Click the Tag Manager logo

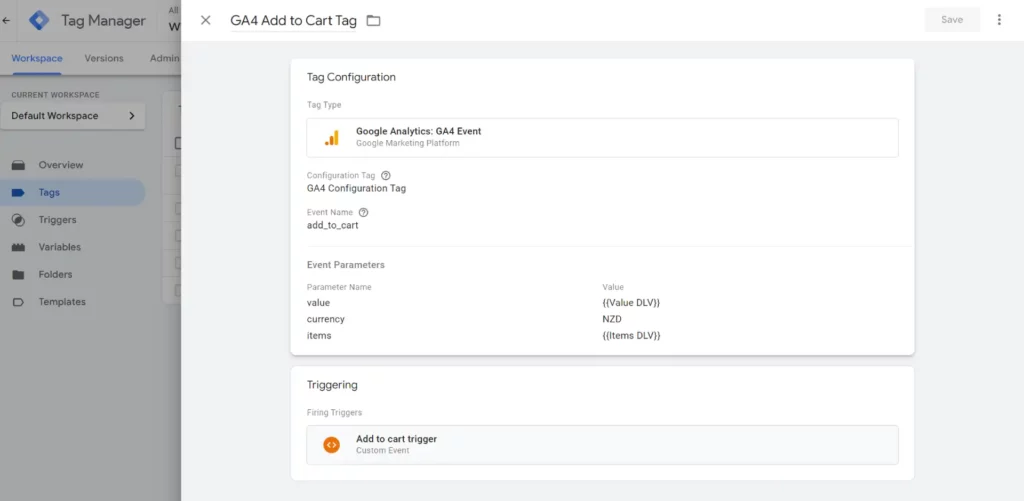coord(39,20)
